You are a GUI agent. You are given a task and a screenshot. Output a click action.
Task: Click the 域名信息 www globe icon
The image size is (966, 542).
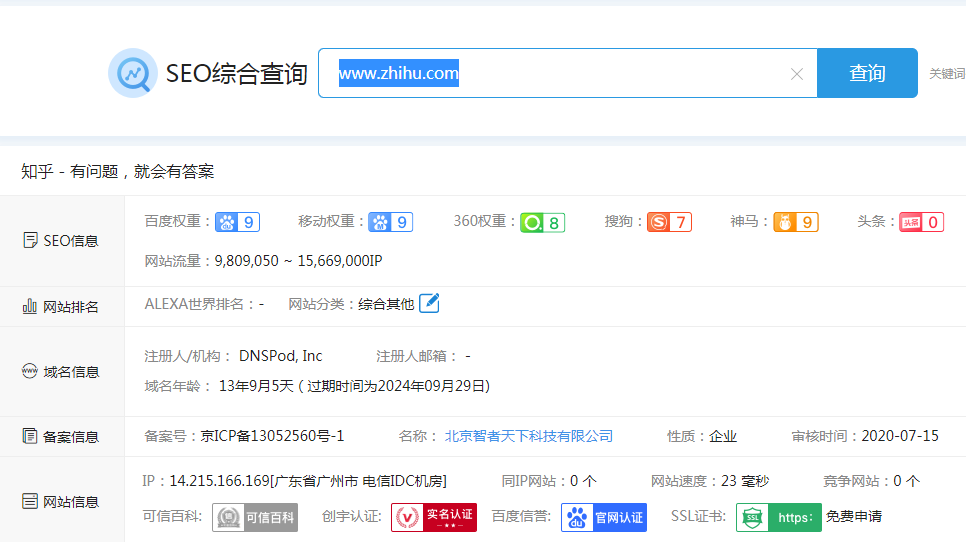[30, 371]
